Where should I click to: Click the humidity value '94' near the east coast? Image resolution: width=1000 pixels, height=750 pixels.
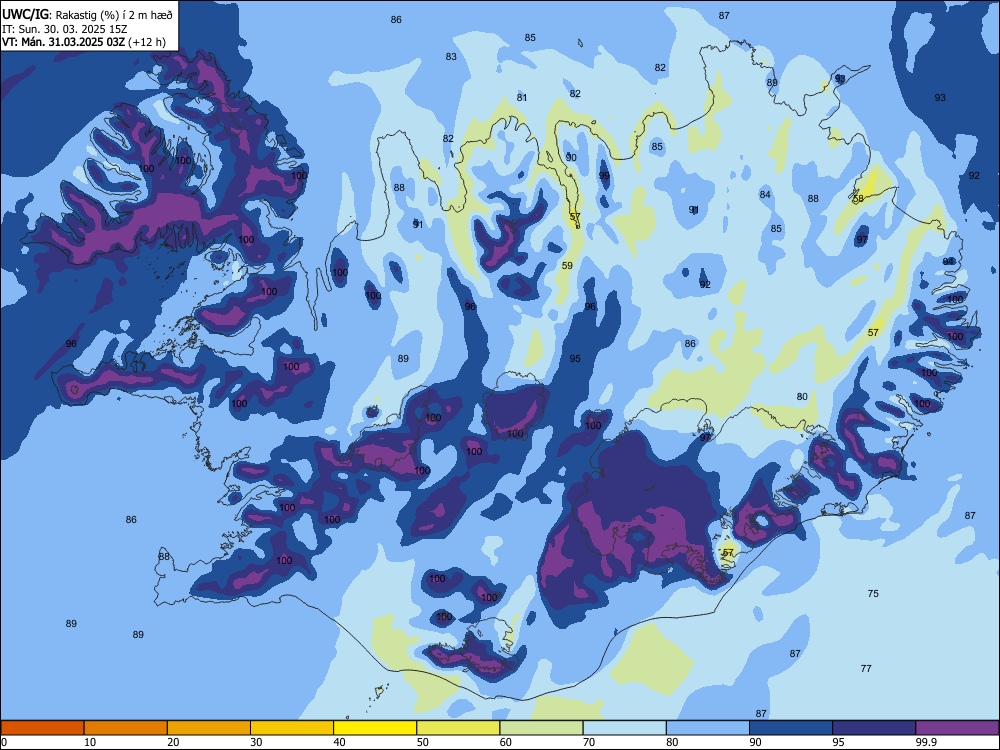coord(948,261)
